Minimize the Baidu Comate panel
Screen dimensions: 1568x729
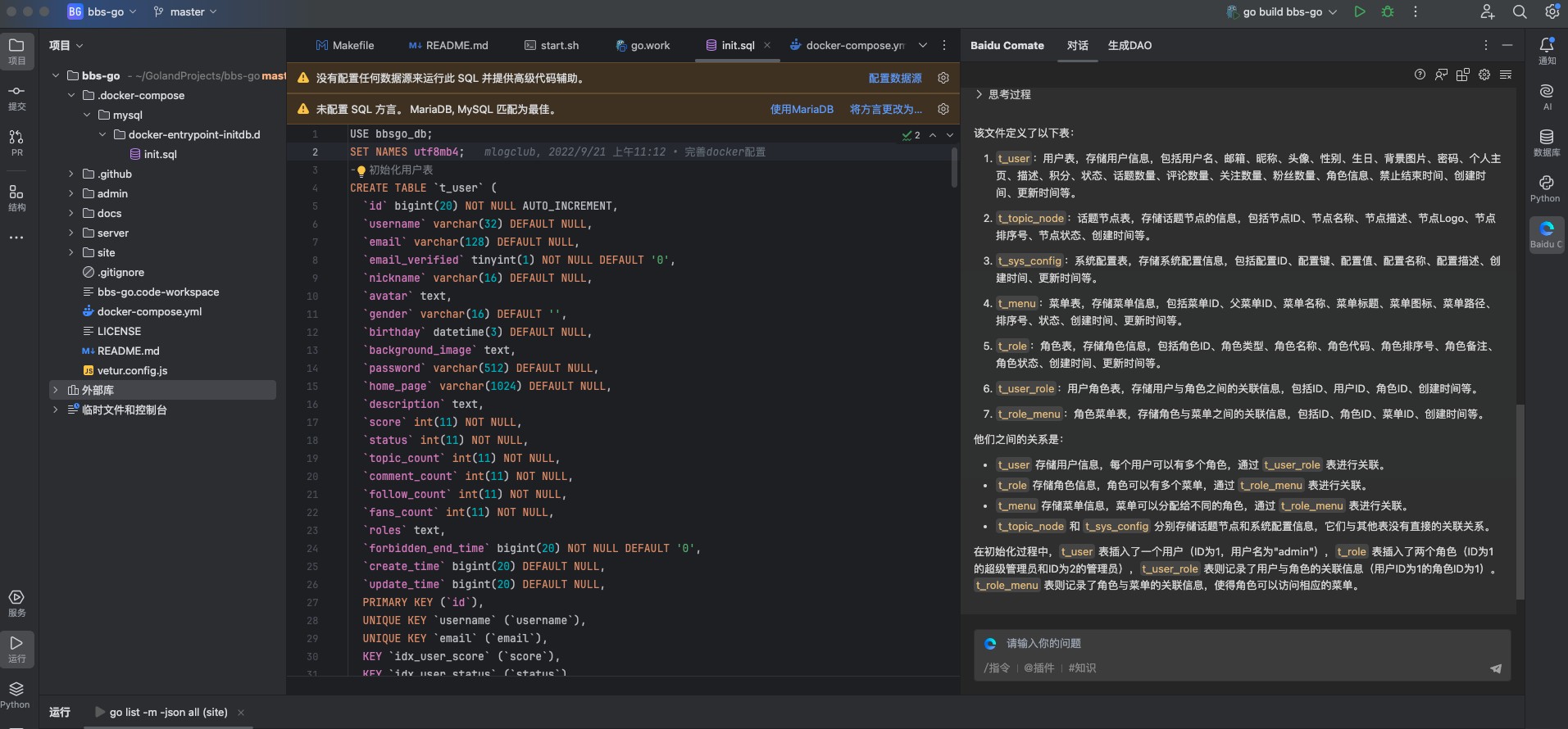[x=1507, y=45]
